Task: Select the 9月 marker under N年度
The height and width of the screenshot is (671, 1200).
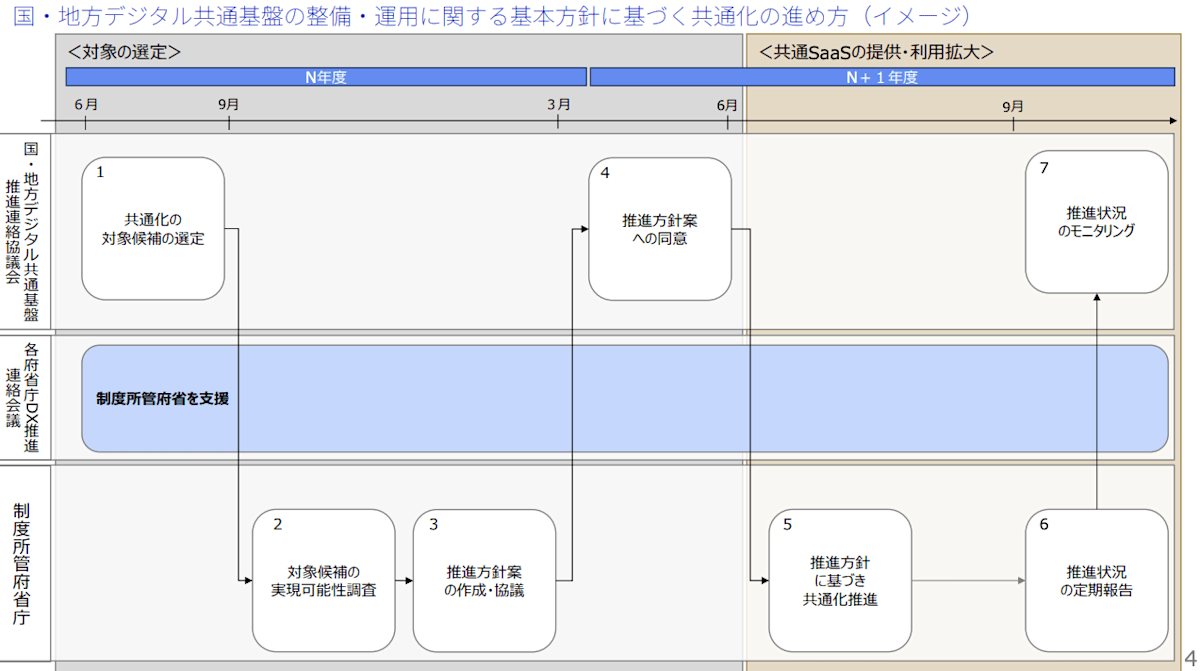Action: pyautogui.click(x=226, y=103)
